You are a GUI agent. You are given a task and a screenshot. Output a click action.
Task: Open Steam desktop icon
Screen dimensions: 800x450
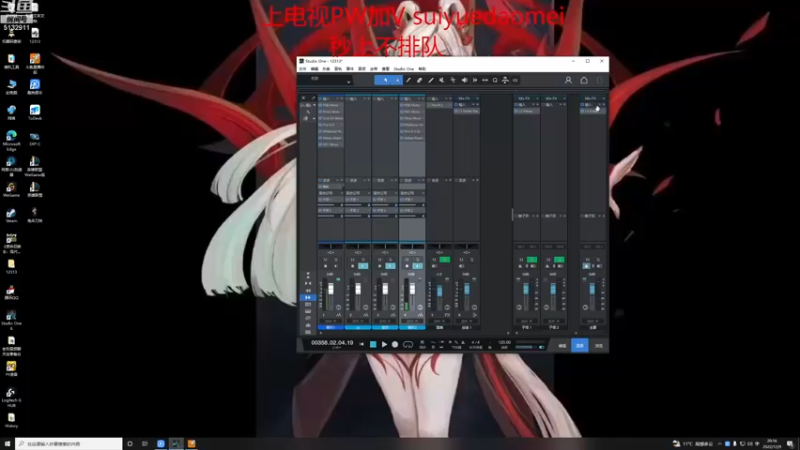pos(11,215)
